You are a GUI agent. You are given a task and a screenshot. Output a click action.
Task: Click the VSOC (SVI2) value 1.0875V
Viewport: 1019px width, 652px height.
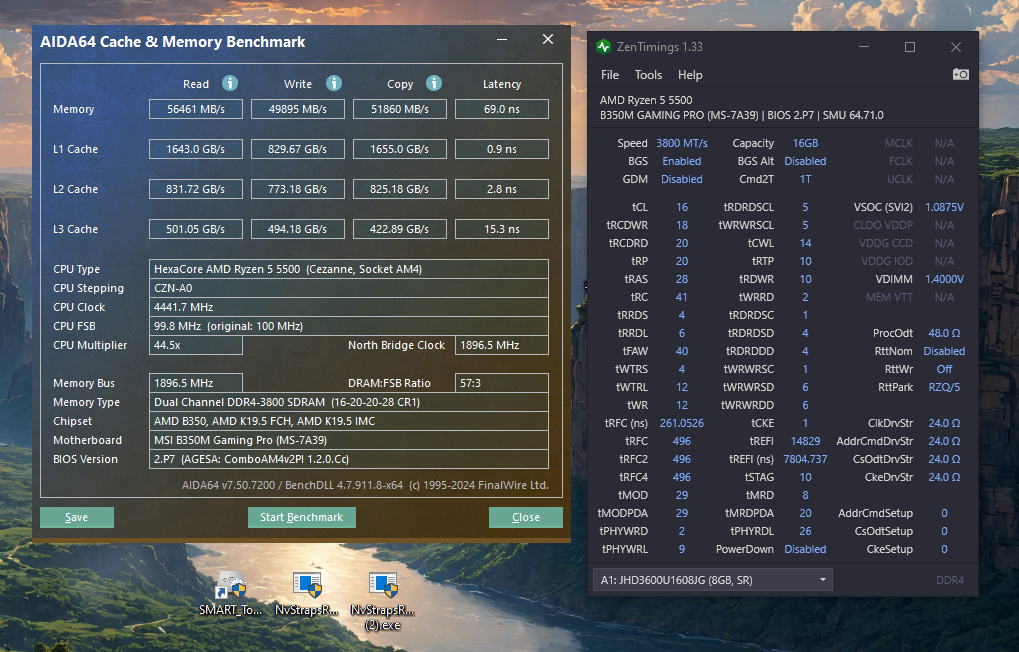pos(944,207)
